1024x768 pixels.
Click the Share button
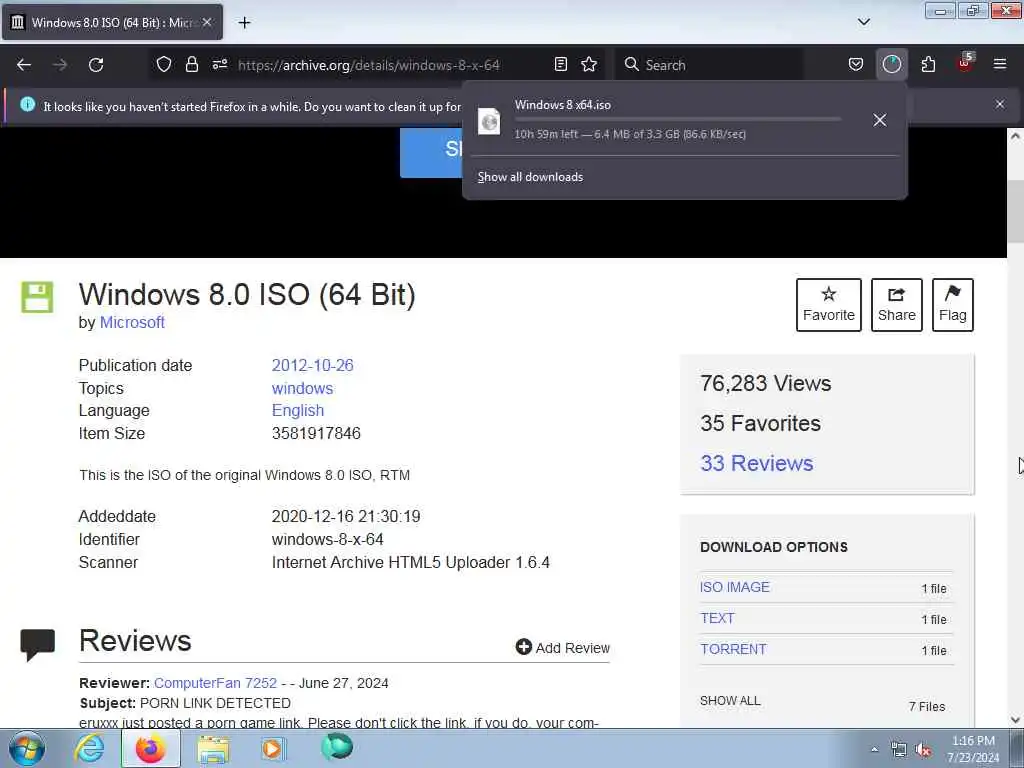tap(897, 305)
